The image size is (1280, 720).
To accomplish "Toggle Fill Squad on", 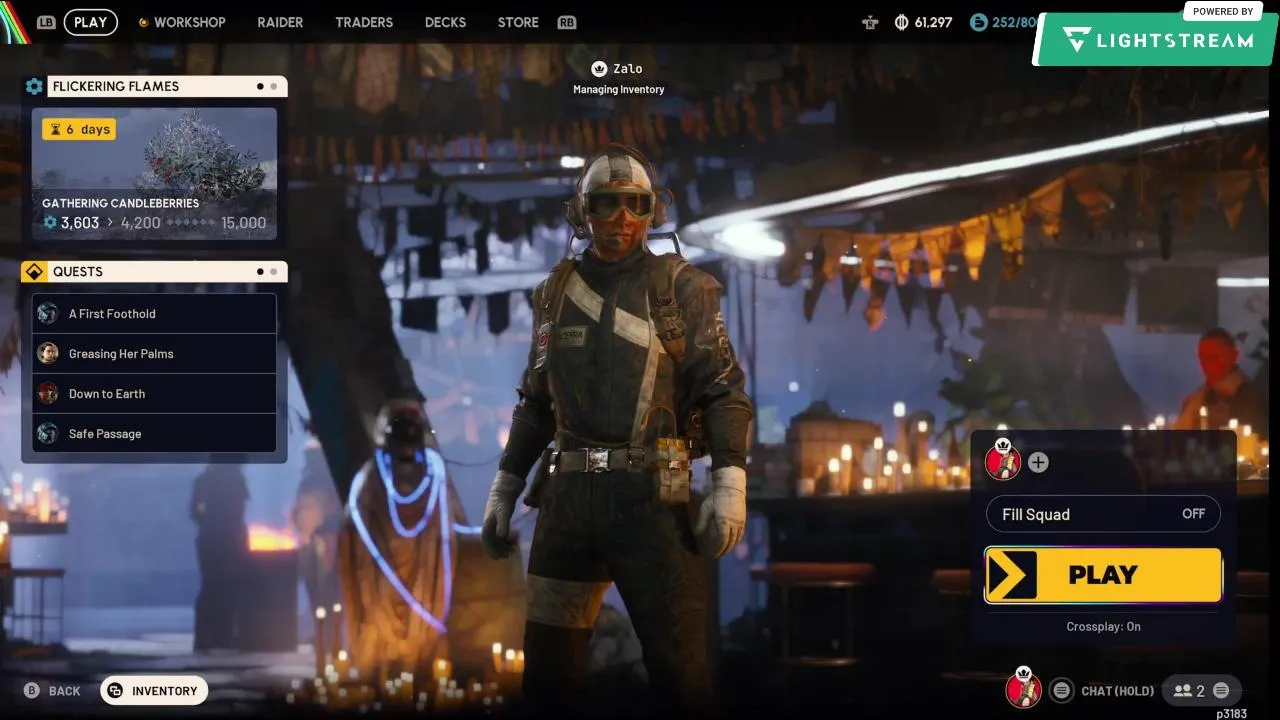I will (x=1103, y=514).
